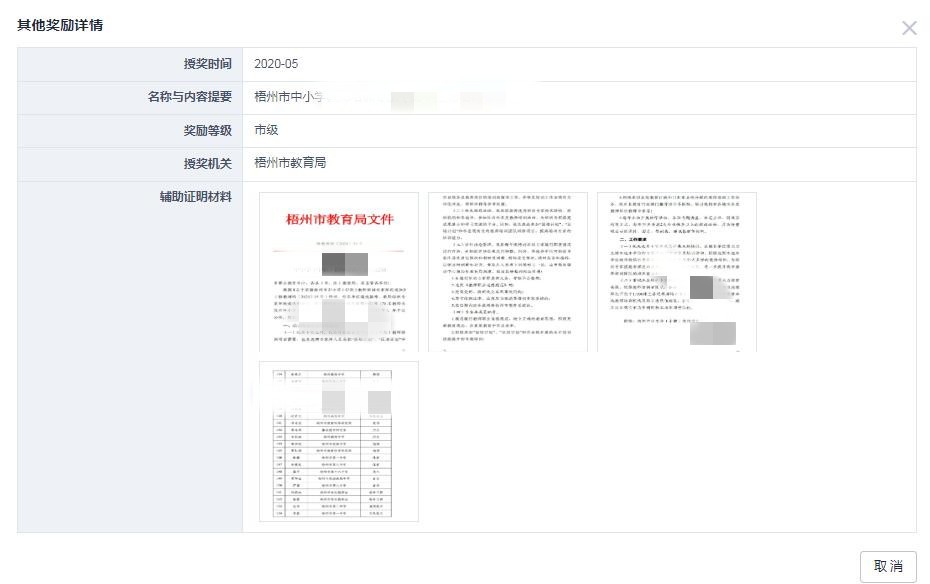Open the third document page thumbnail

pos(677,272)
